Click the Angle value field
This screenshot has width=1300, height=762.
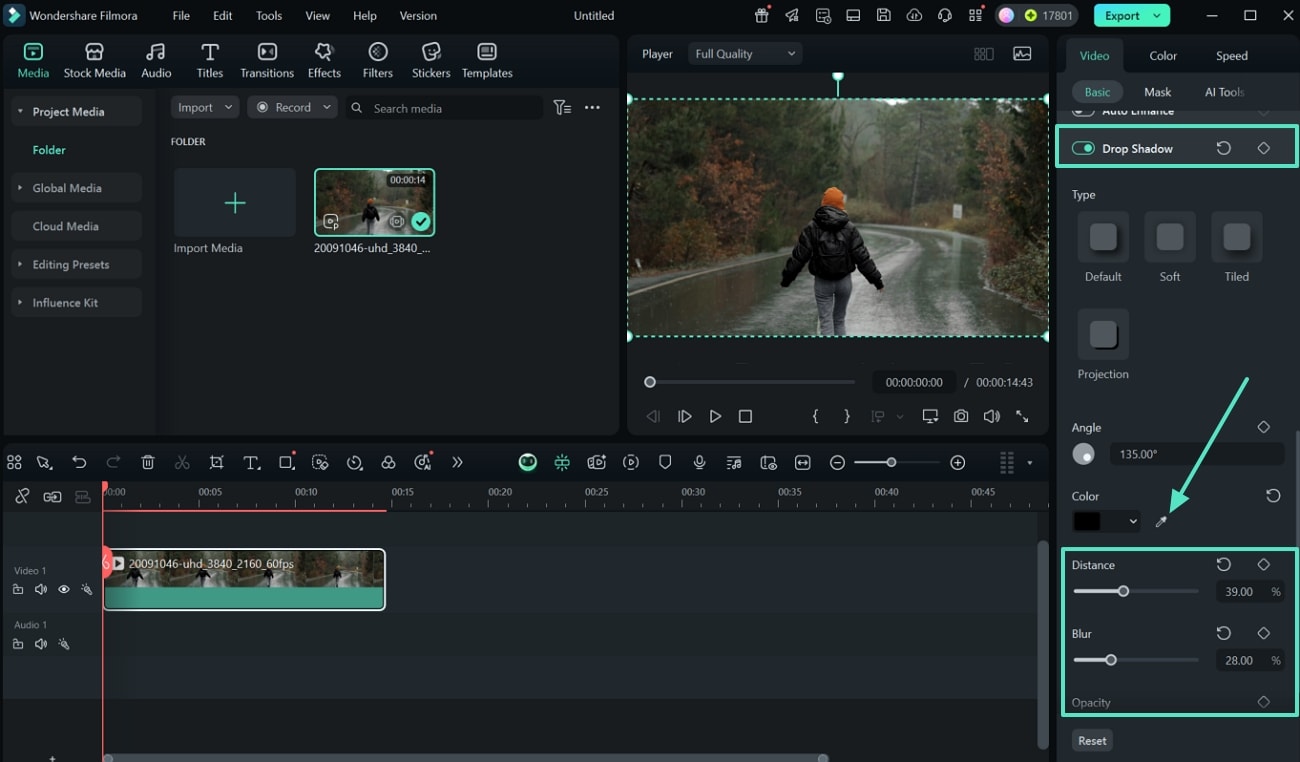pos(1196,454)
